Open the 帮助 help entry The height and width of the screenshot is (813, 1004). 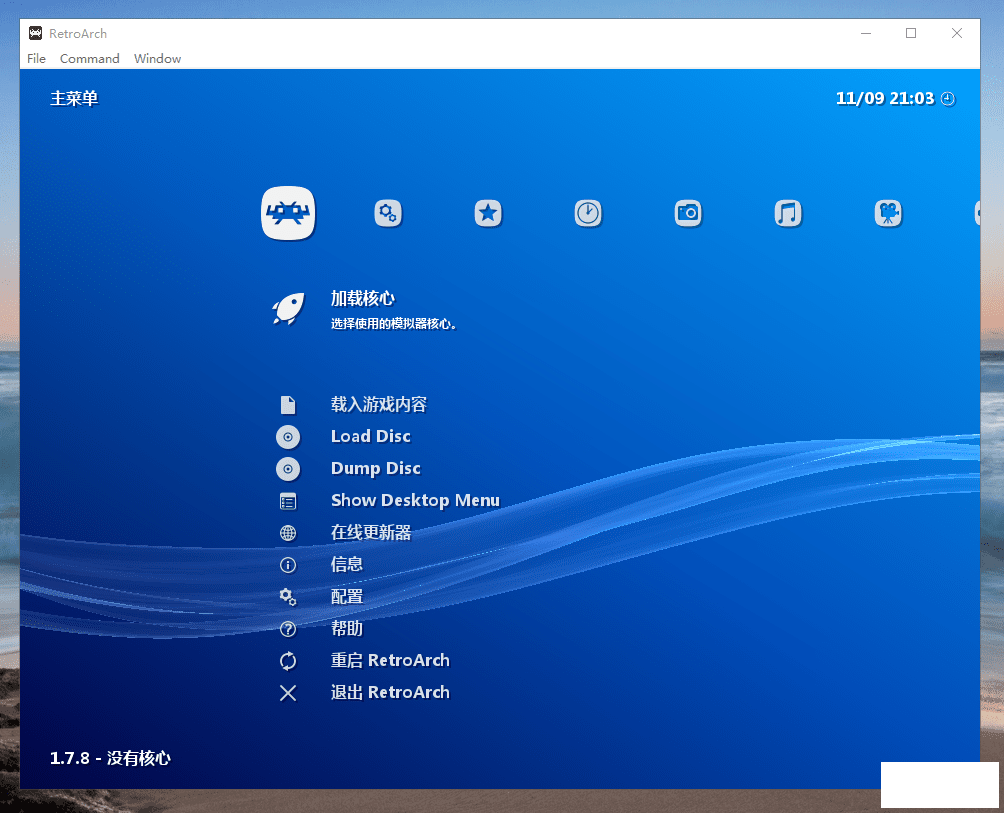pyautogui.click(x=347, y=629)
